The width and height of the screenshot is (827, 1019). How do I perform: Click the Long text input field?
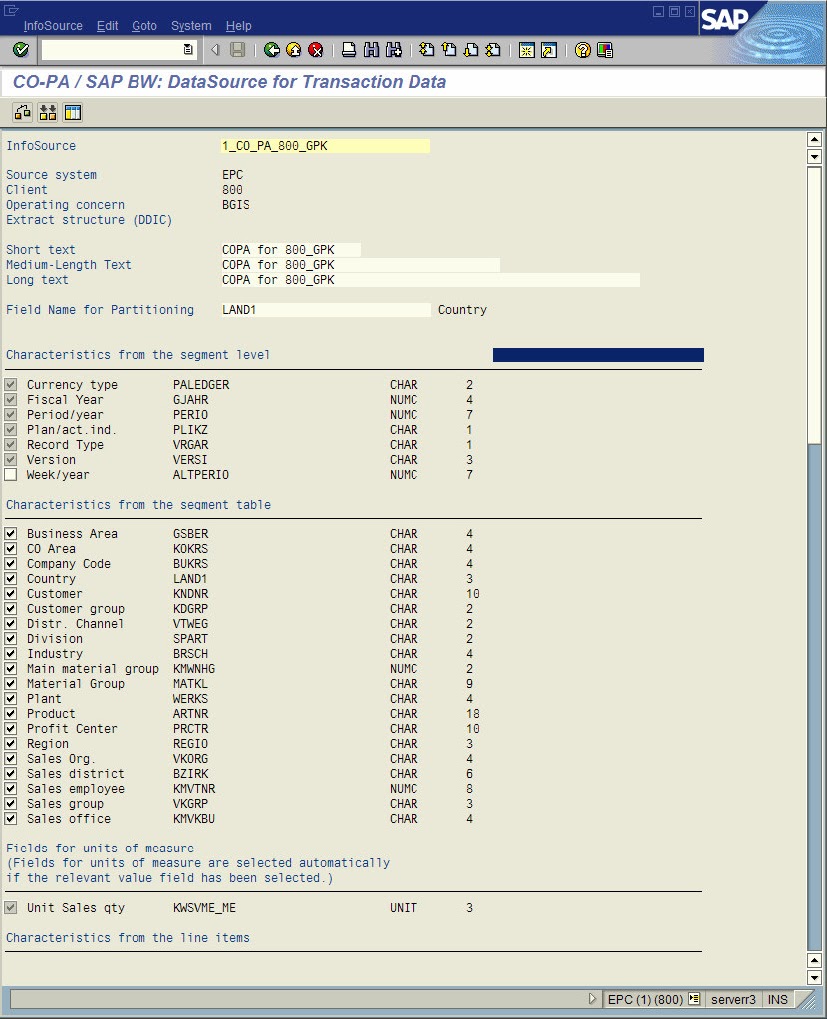point(430,279)
